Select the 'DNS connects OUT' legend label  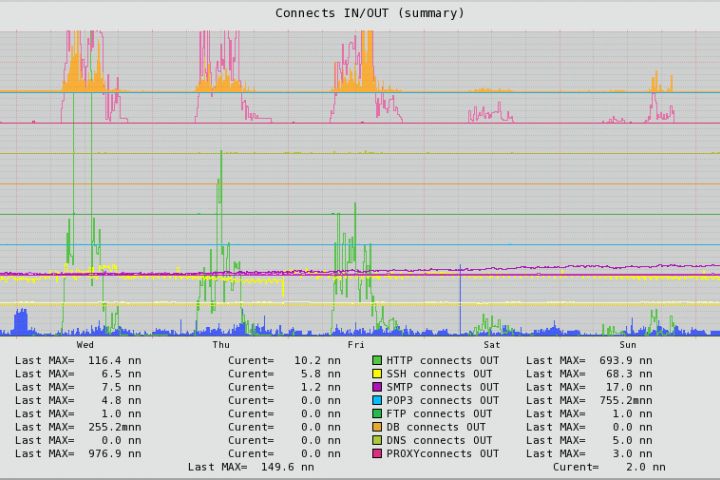pyautogui.click(x=439, y=440)
